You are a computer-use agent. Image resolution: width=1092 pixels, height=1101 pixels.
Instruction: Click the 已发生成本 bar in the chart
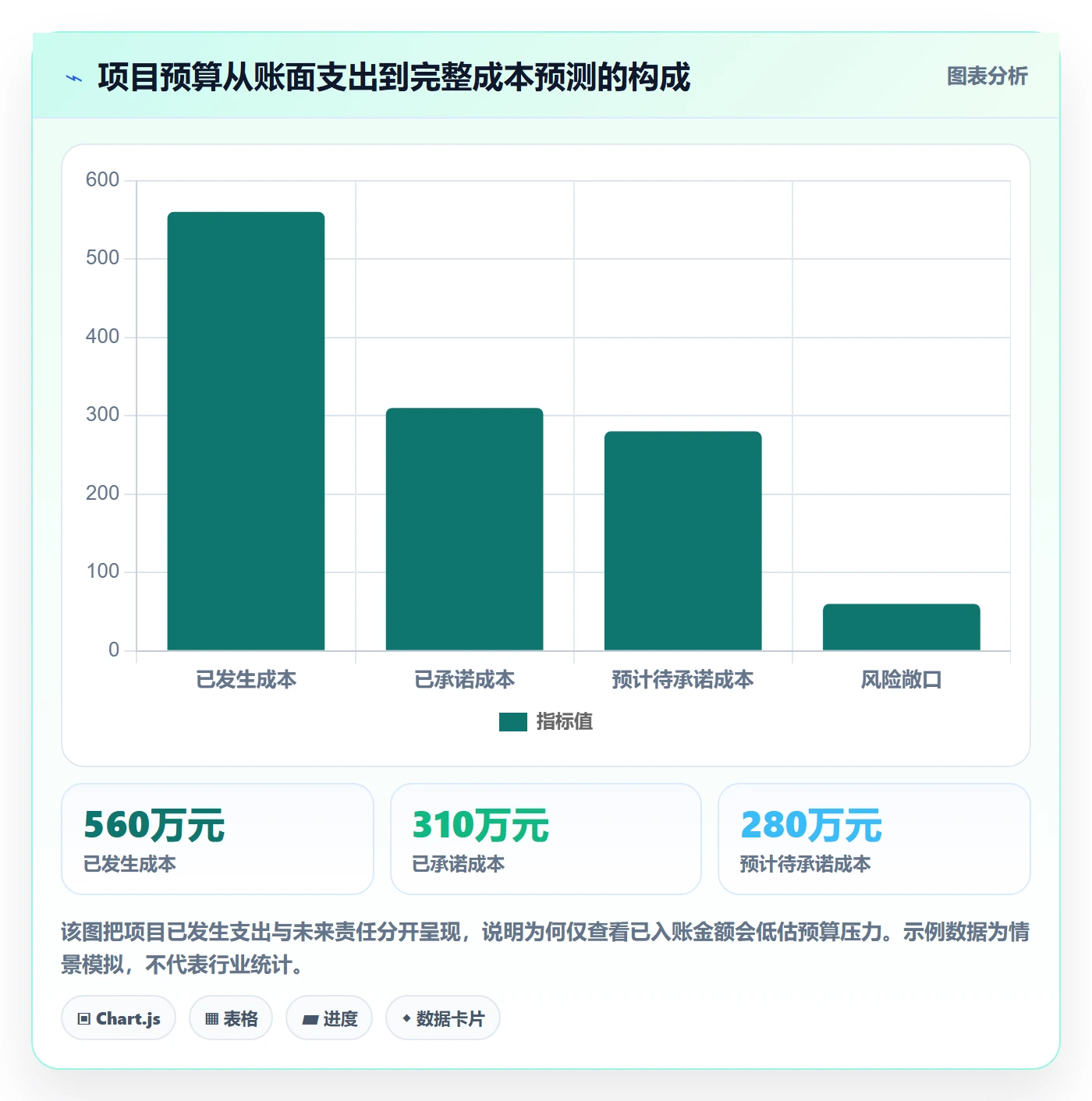pyautogui.click(x=246, y=431)
